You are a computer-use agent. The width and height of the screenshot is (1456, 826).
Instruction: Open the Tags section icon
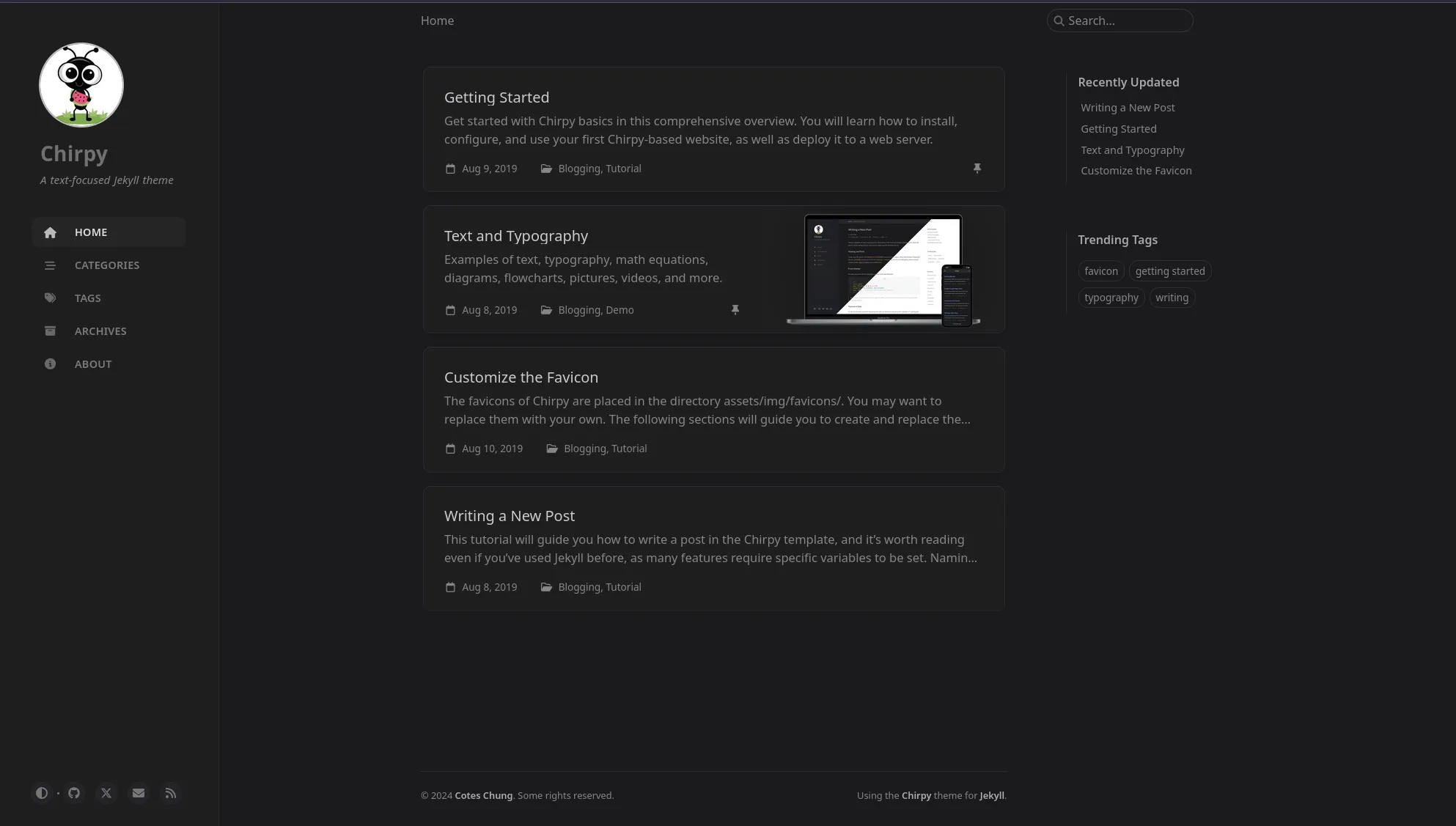tap(50, 298)
